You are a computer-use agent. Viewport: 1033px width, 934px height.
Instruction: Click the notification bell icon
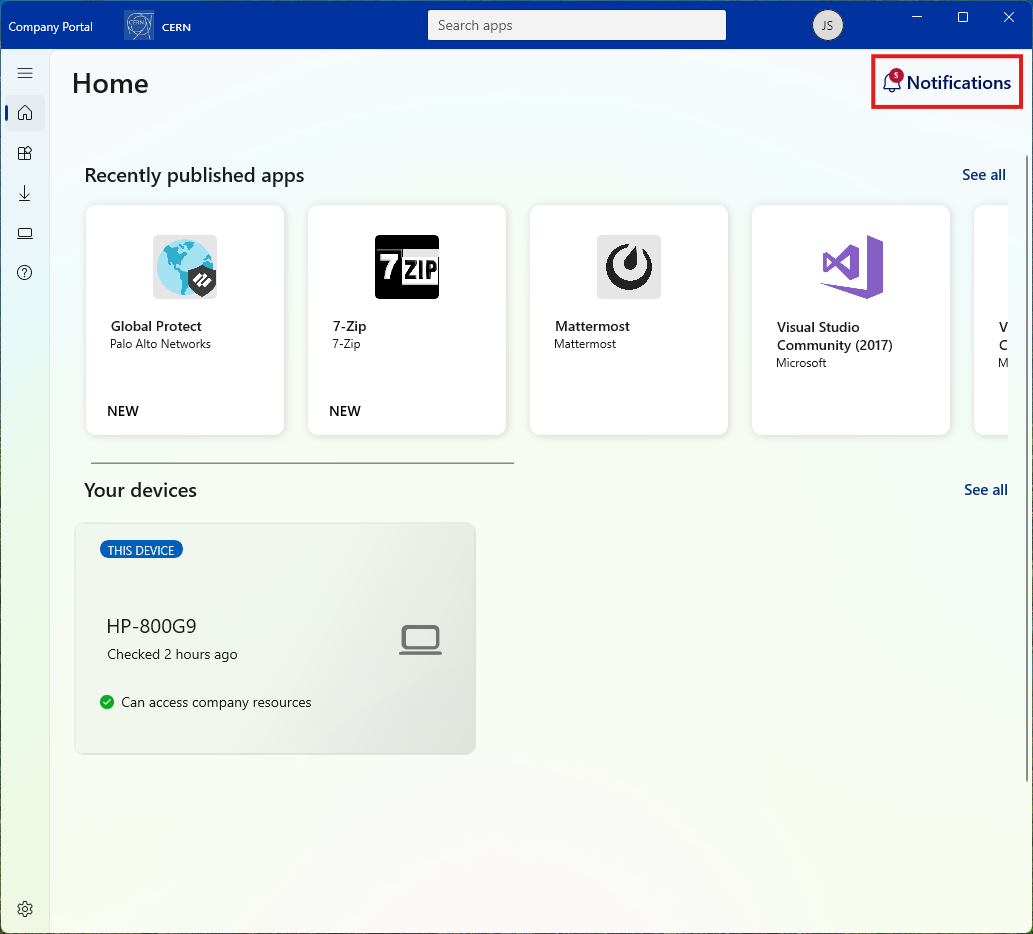(x=891, y=82)
